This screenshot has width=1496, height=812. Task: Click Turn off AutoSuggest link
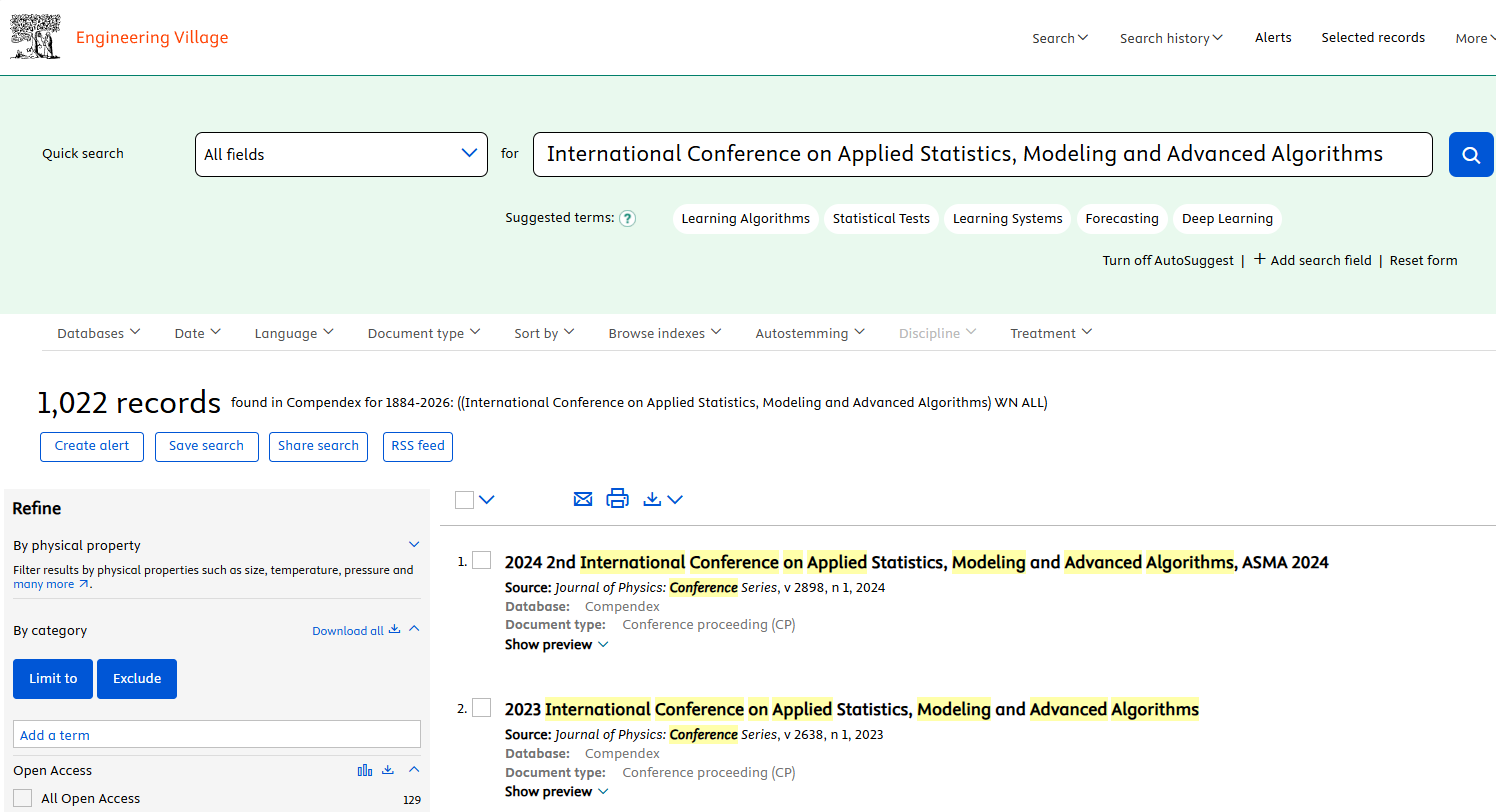(x=1168, y=260)
